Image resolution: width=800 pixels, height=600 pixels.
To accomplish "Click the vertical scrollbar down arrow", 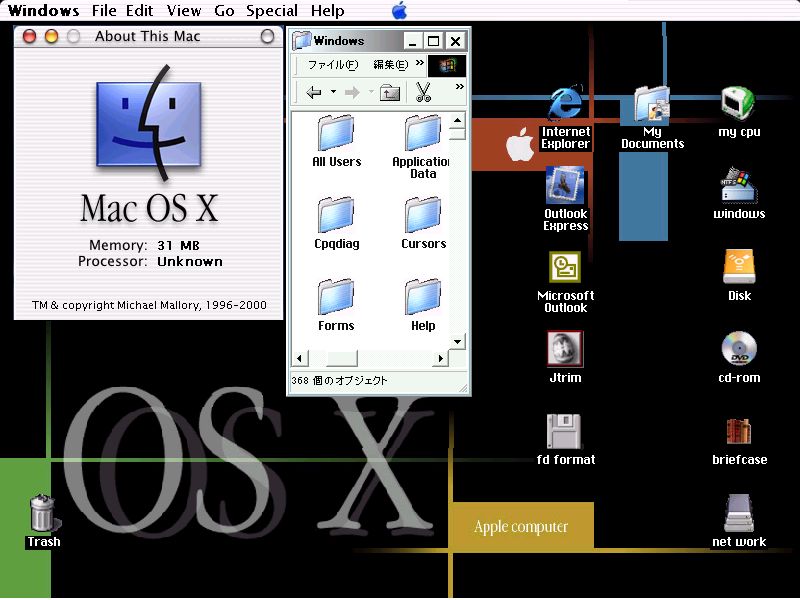I will click(458, 341).
